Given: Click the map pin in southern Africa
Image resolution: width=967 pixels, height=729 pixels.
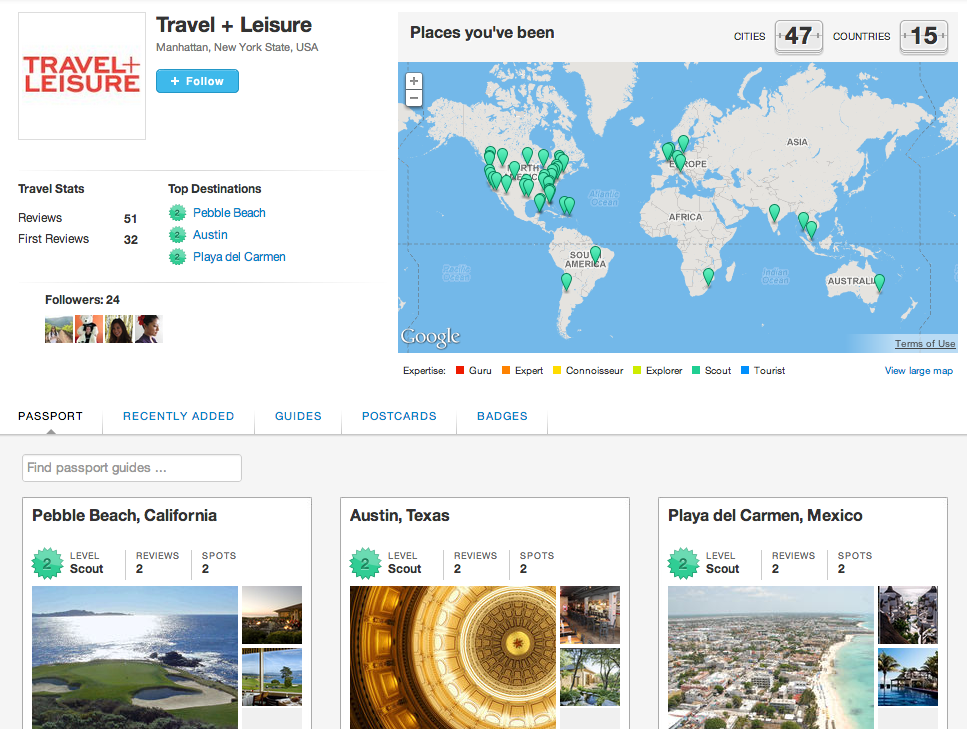Looking at the screenshot, I should coord(709,277).
